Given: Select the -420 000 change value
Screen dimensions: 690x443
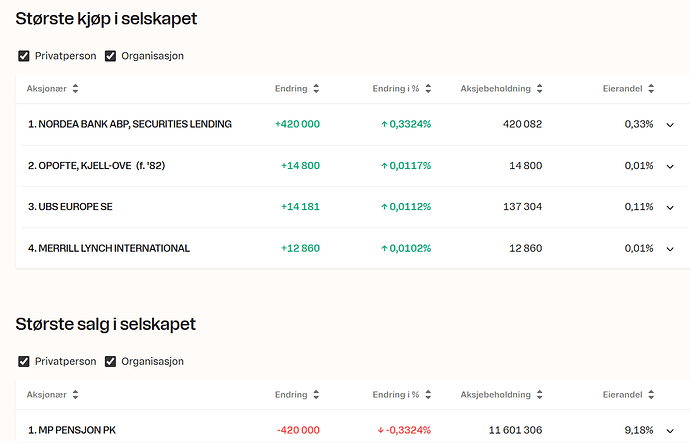Looking at the screenshot, I should 298,430.
